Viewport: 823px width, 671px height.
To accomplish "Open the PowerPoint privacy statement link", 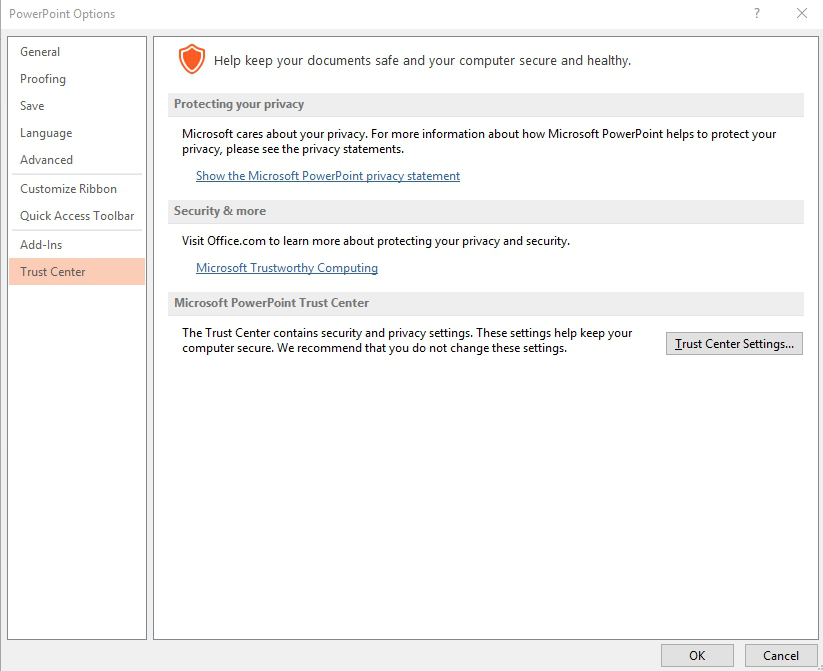I will tap(328, 176).
